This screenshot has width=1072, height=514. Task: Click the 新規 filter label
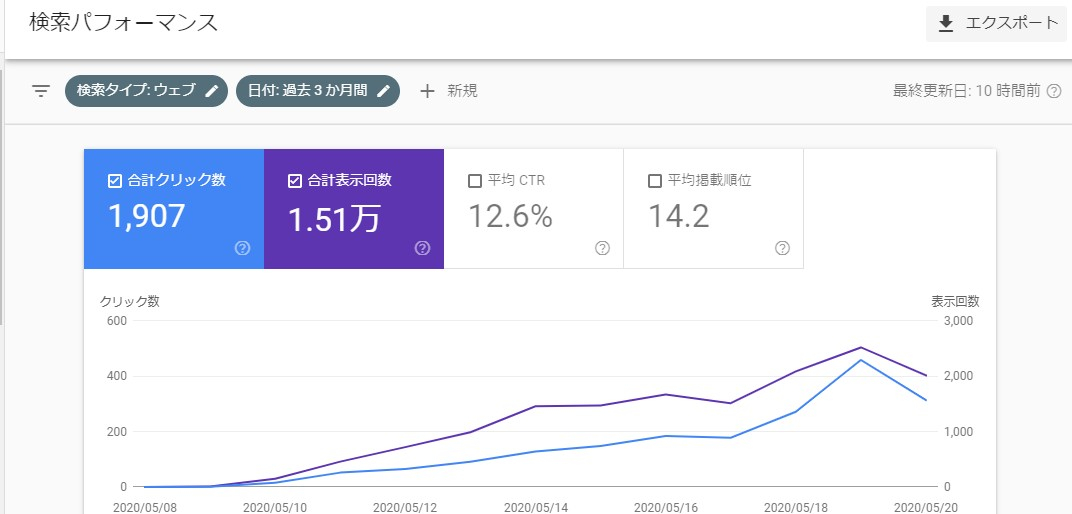click(462, 91)
